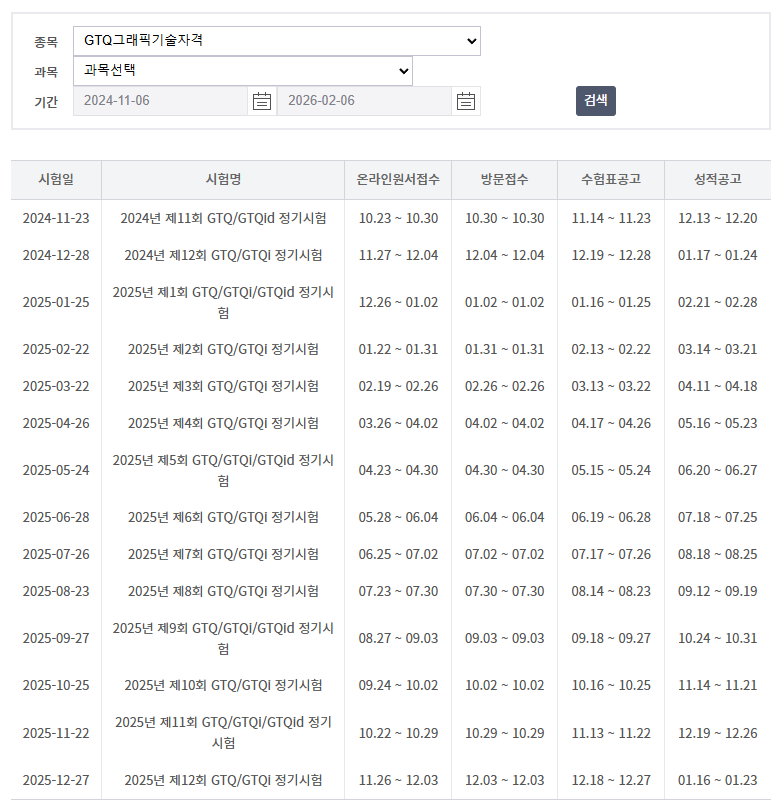Click the 시험명 column header
Image resolution: width=783 pixels, height=808 pixels.
(x=223, y=179)
